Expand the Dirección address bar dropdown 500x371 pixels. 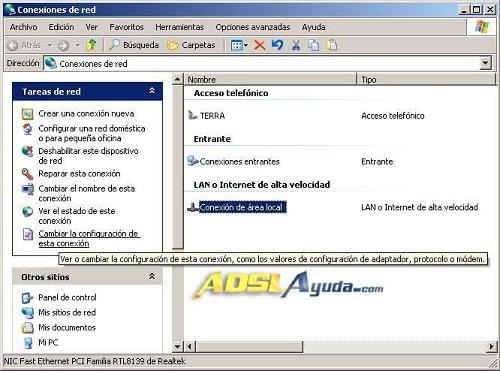(486, 63)
